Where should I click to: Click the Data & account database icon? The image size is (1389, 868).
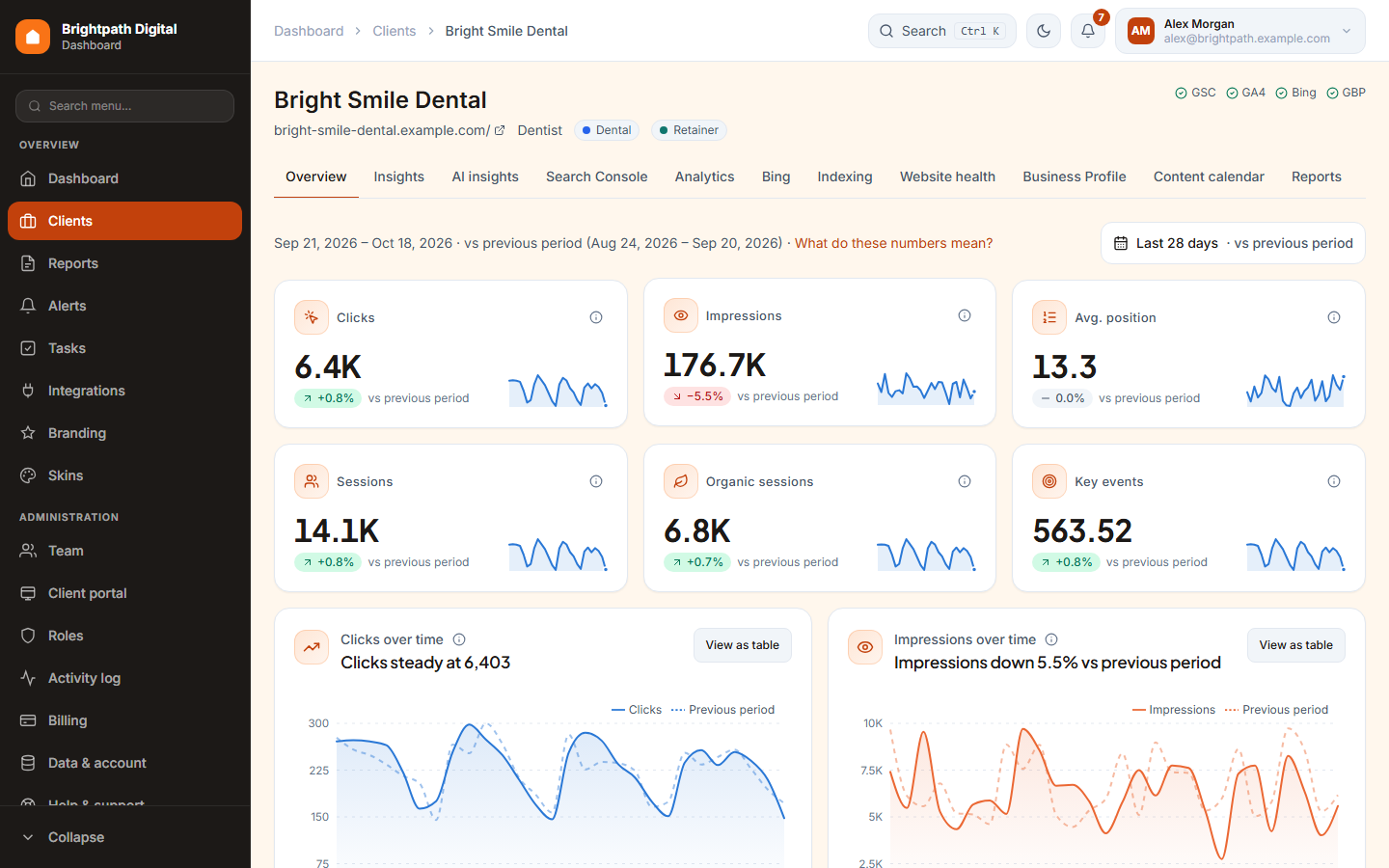click(x=28, y=763)
